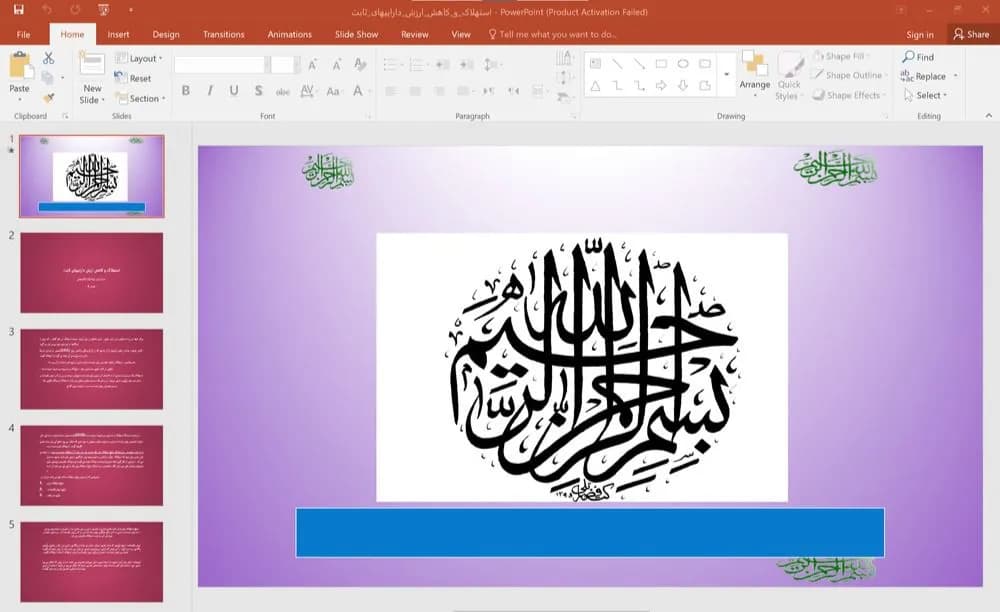Select the Oval shape in gallery
This screenshot has width=1000, height=612.
(683, 64)
